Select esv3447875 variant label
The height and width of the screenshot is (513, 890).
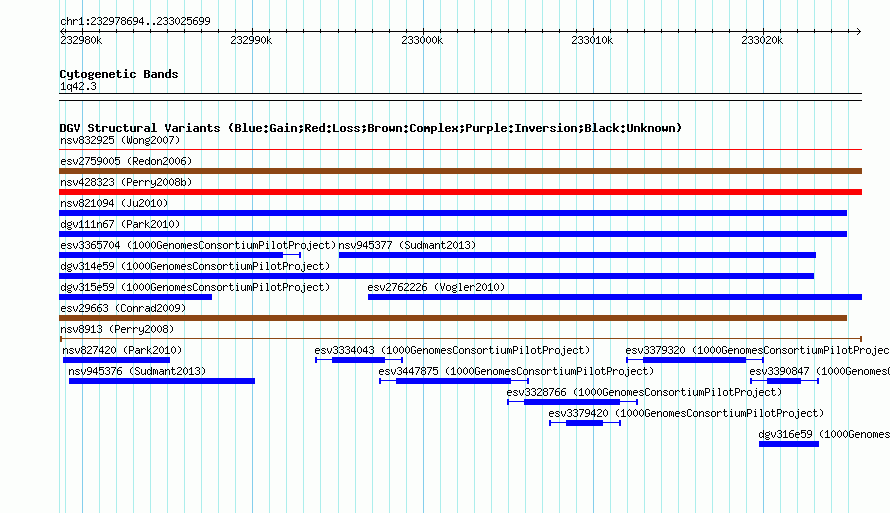click(516, 371)
